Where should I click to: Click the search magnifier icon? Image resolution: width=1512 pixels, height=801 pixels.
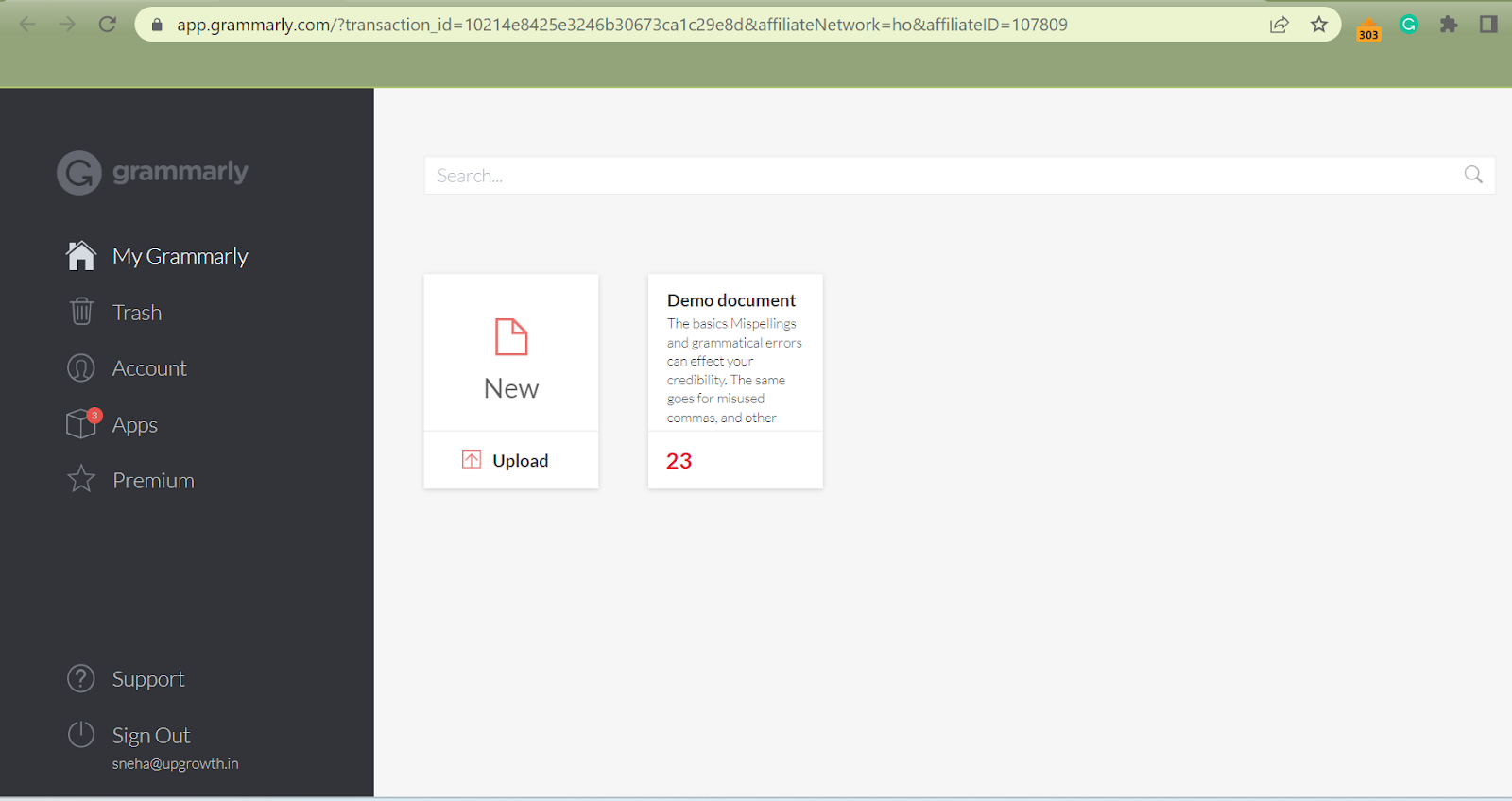(x=1473, y=175)
